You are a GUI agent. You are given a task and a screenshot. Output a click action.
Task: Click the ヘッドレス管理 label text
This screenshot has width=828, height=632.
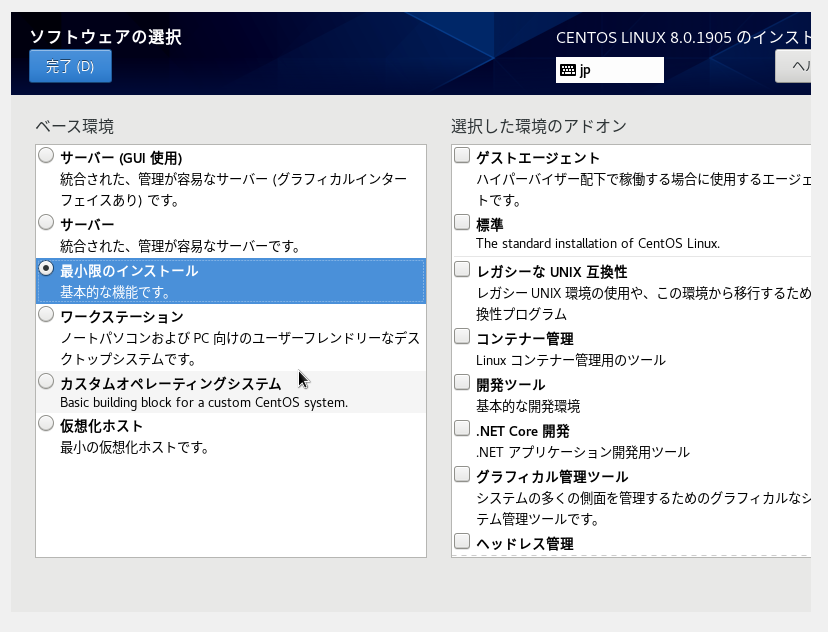click(x=525, y=544)
